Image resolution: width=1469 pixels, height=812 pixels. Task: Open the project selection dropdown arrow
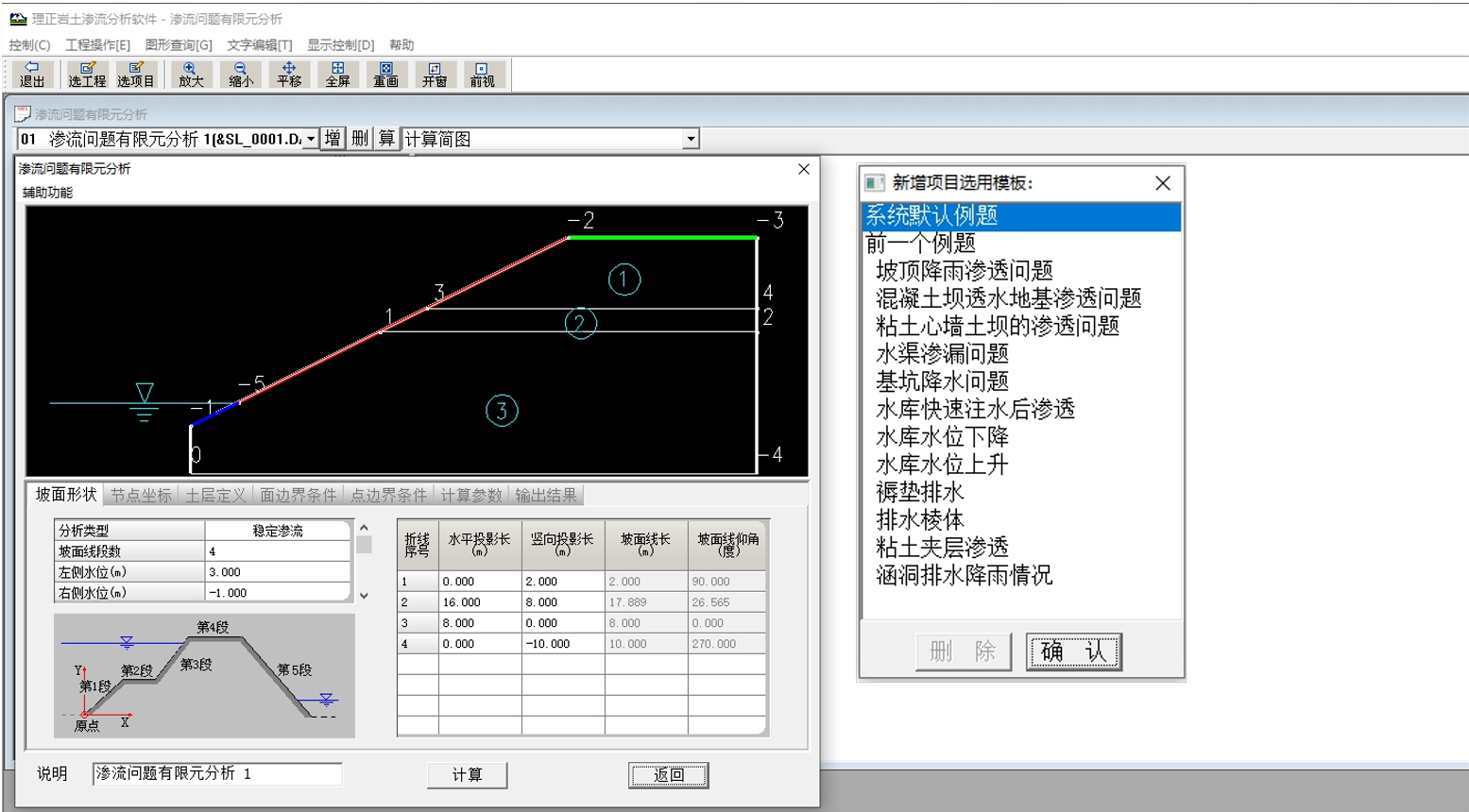pos(310,139)
